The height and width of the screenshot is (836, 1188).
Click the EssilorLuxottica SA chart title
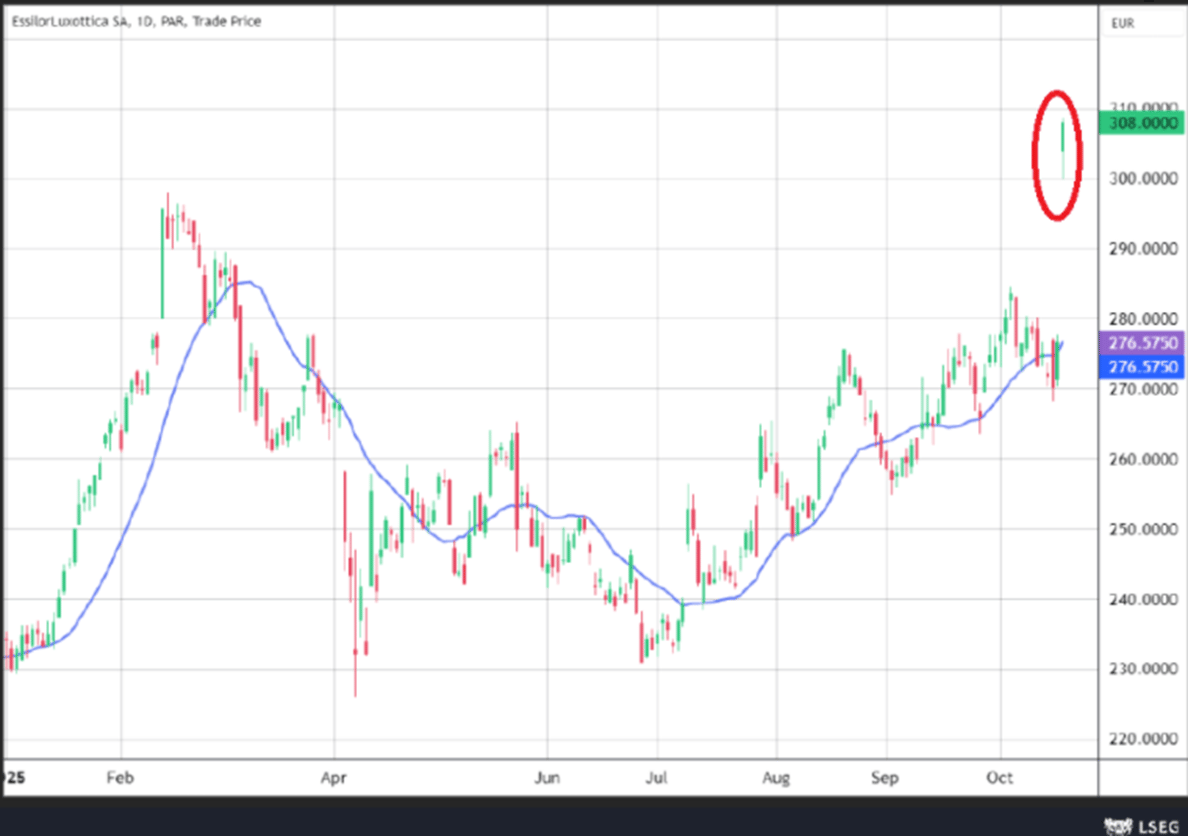coord(136,22)
